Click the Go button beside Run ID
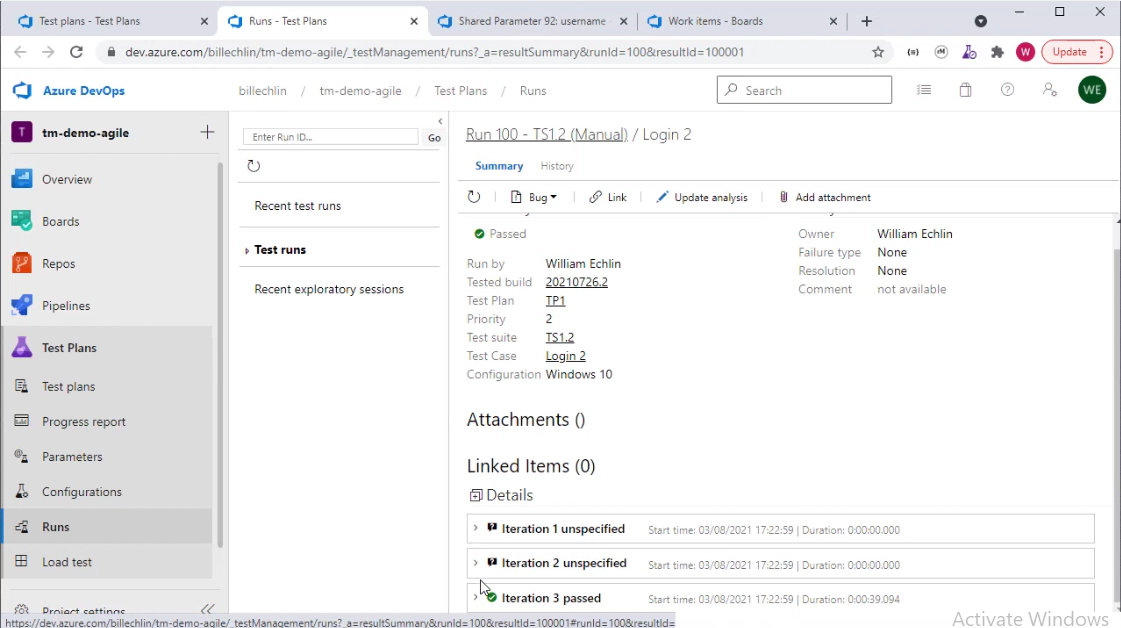This screenshot has width=1121, height=628. [x=434, y=138]
